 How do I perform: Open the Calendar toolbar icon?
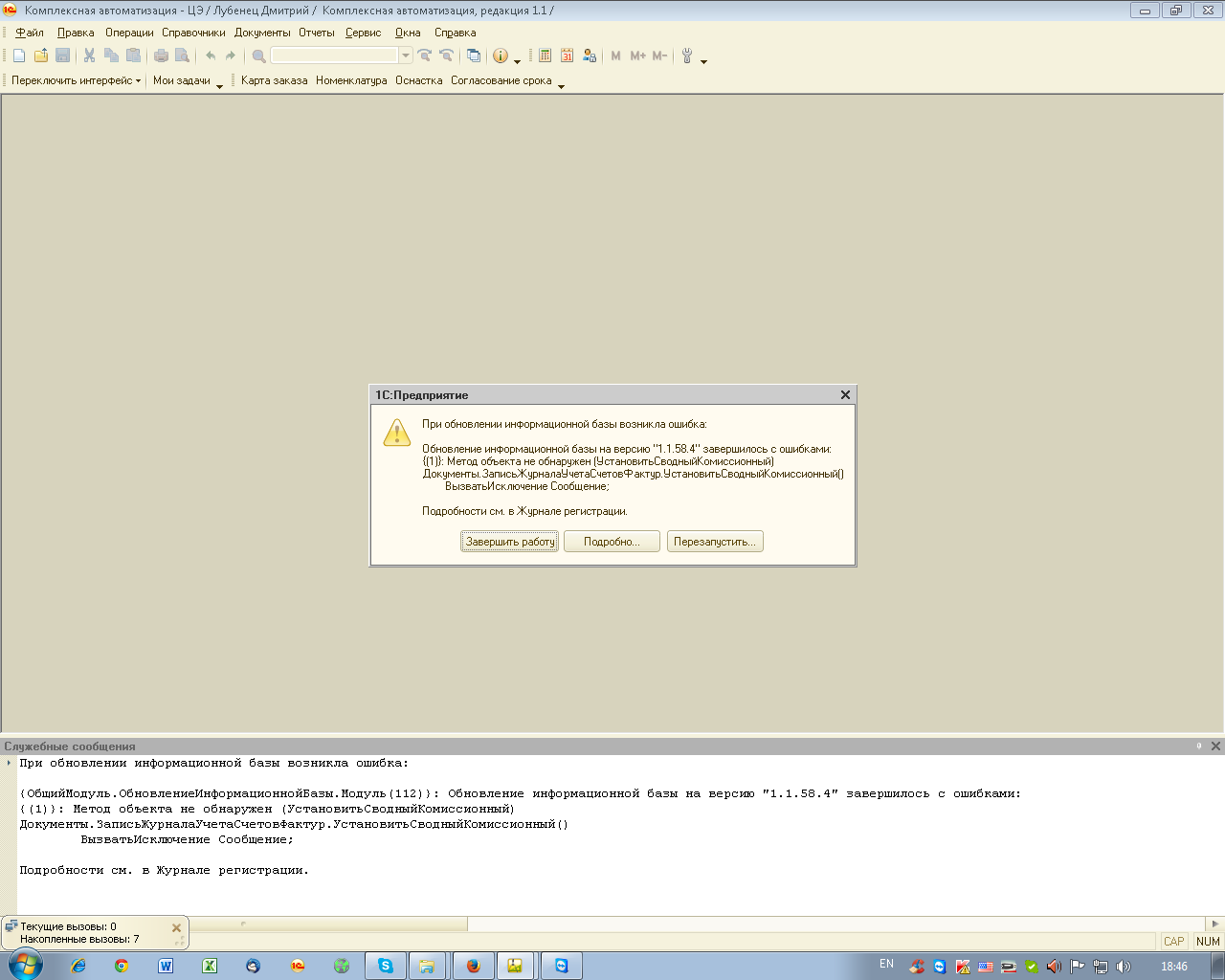(568, 56)
